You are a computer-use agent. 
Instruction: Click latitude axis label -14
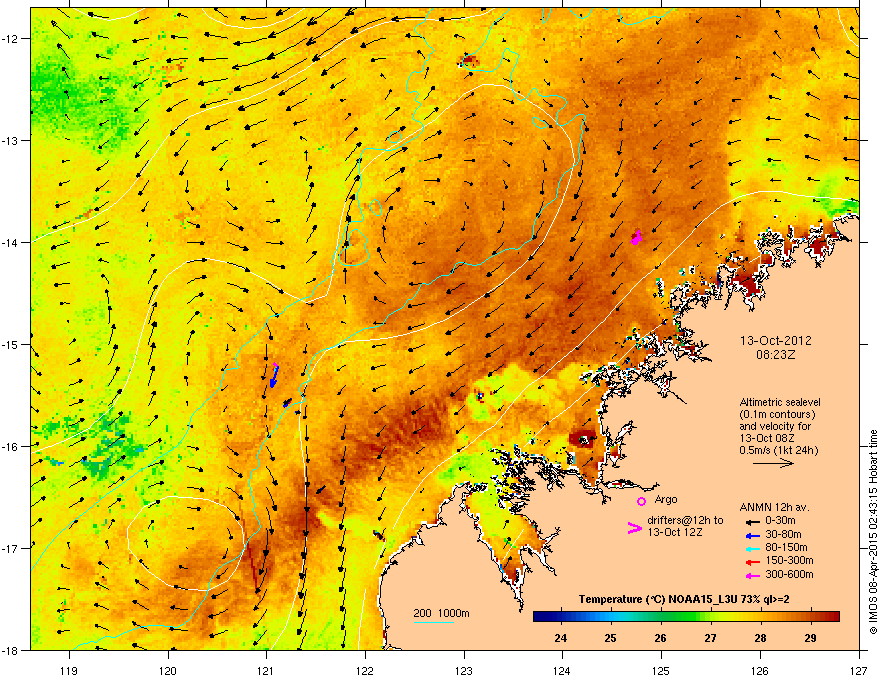11,242
